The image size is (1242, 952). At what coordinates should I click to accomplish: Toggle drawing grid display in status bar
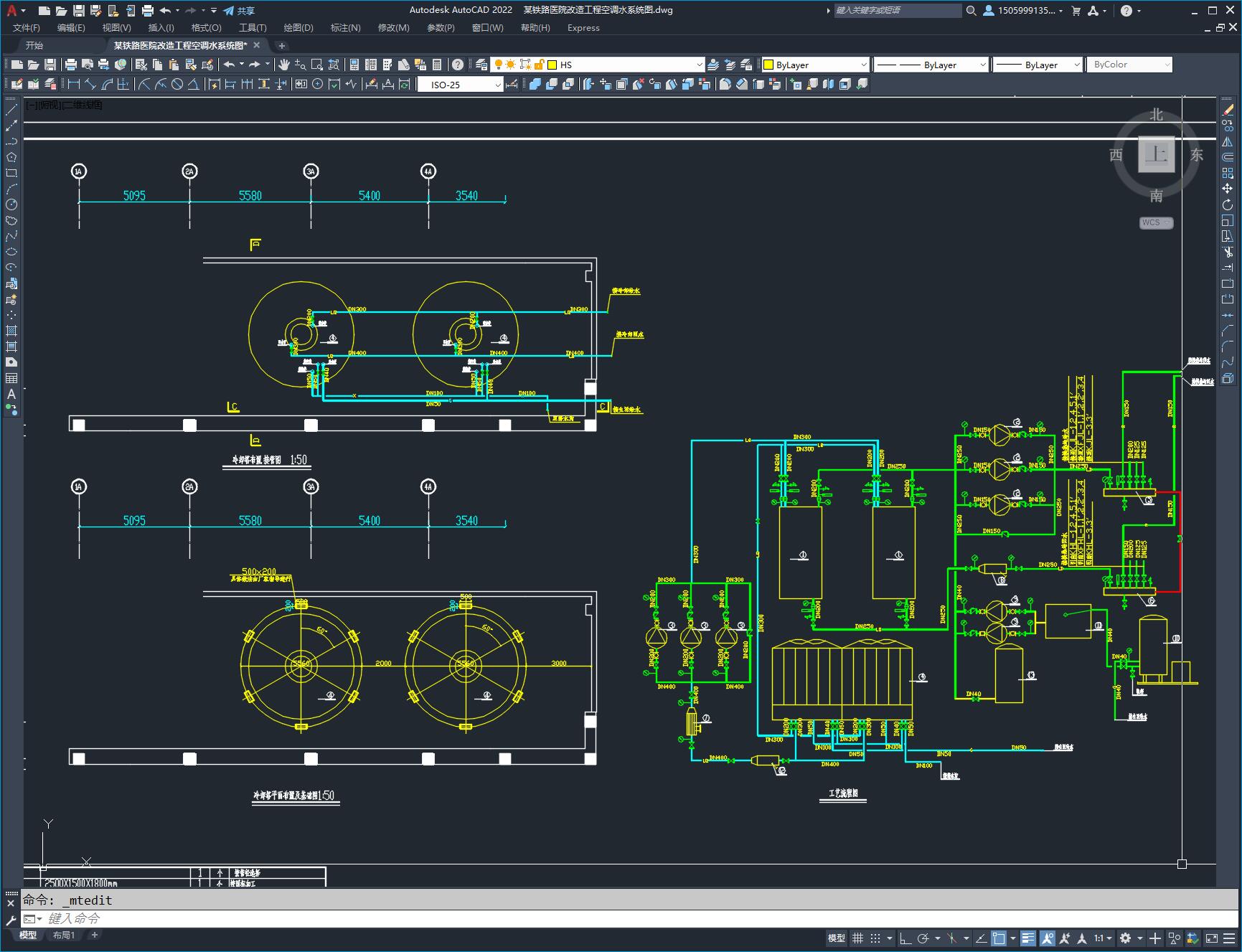click(x=857, y=938)
